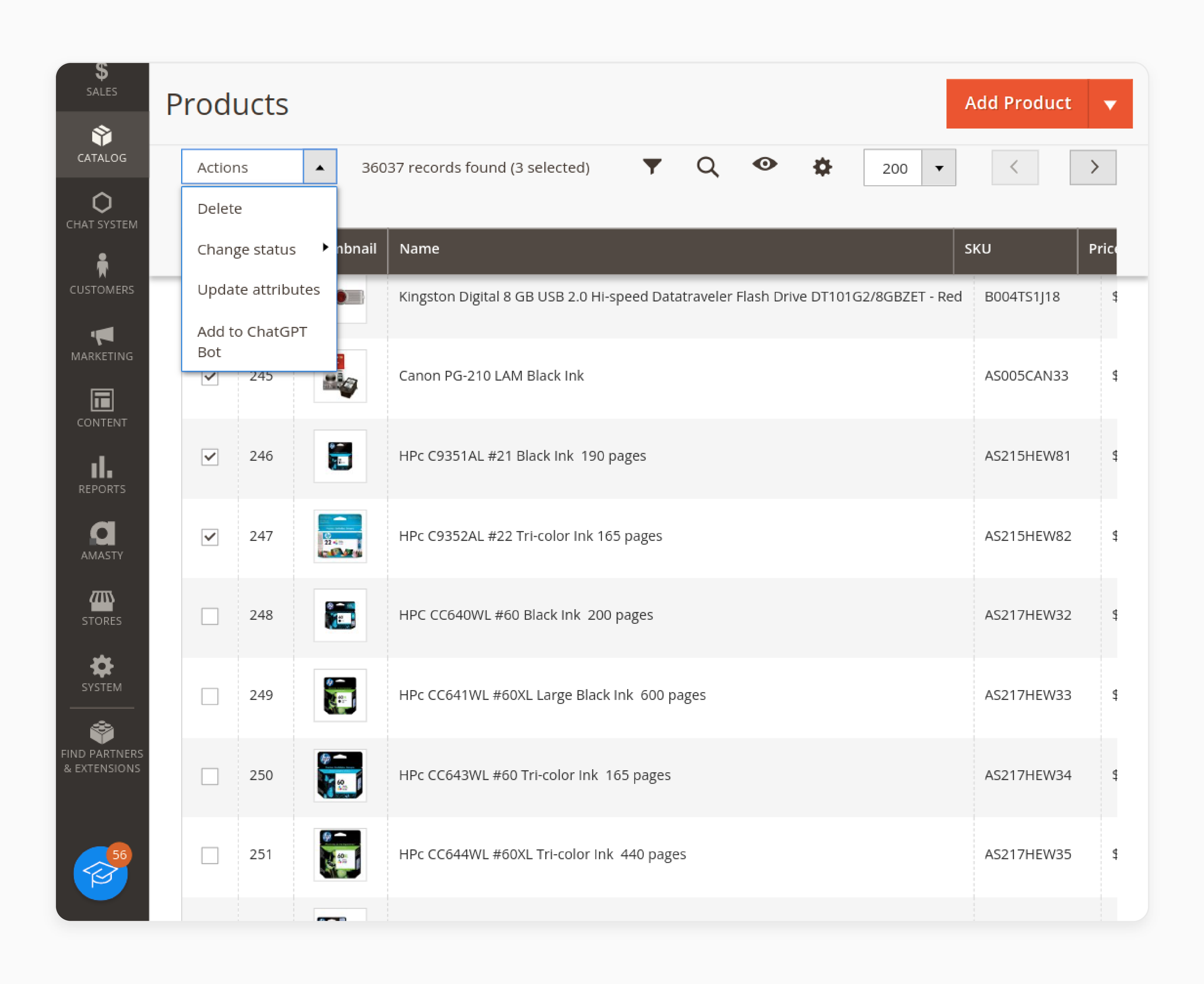This screenshot has width=1204, height=984.
Task: Click the Canon PG-210 LAM Black Ink name
Action: (491, 376)
